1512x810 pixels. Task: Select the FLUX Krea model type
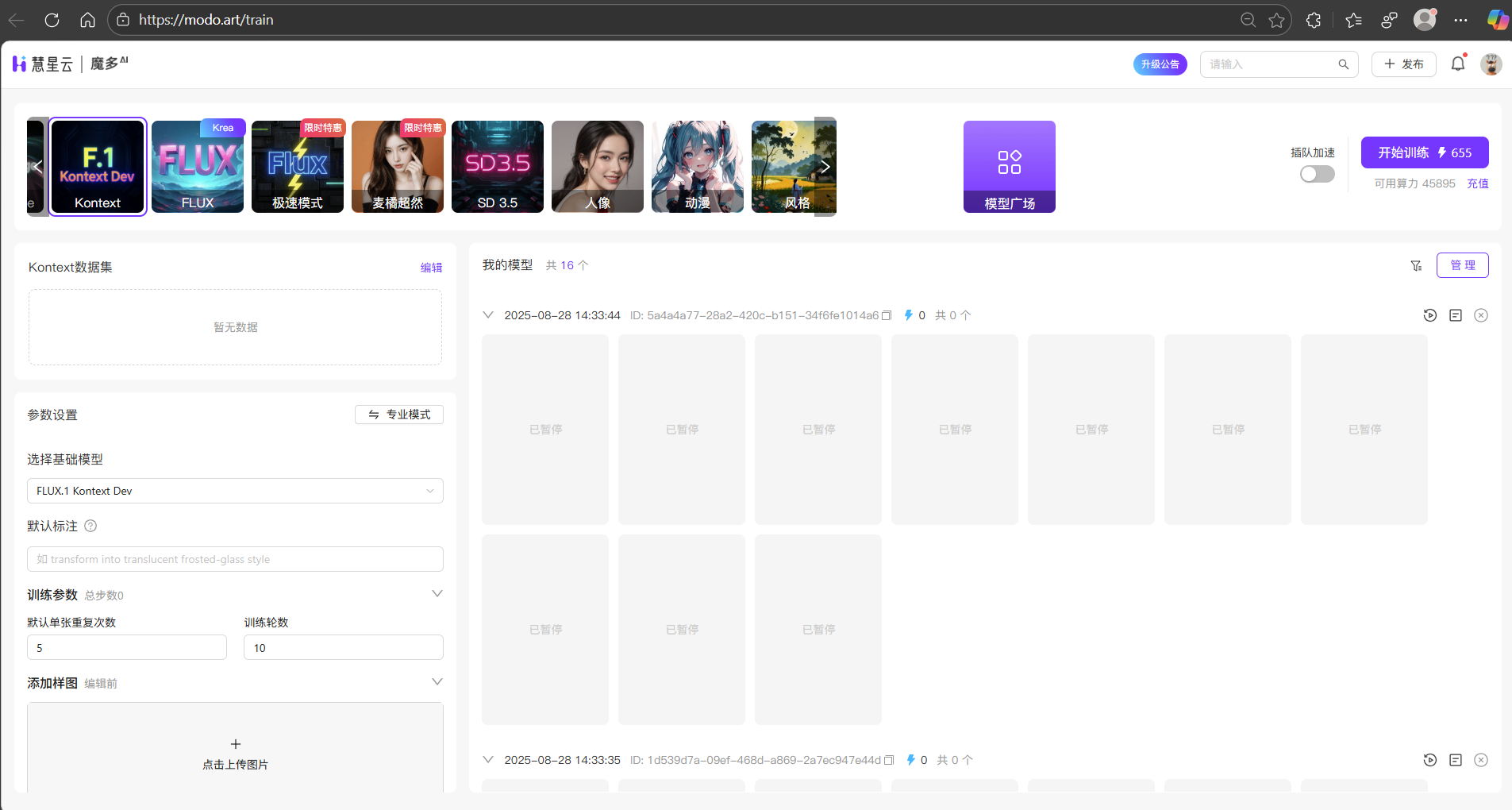tap(198, 167)
